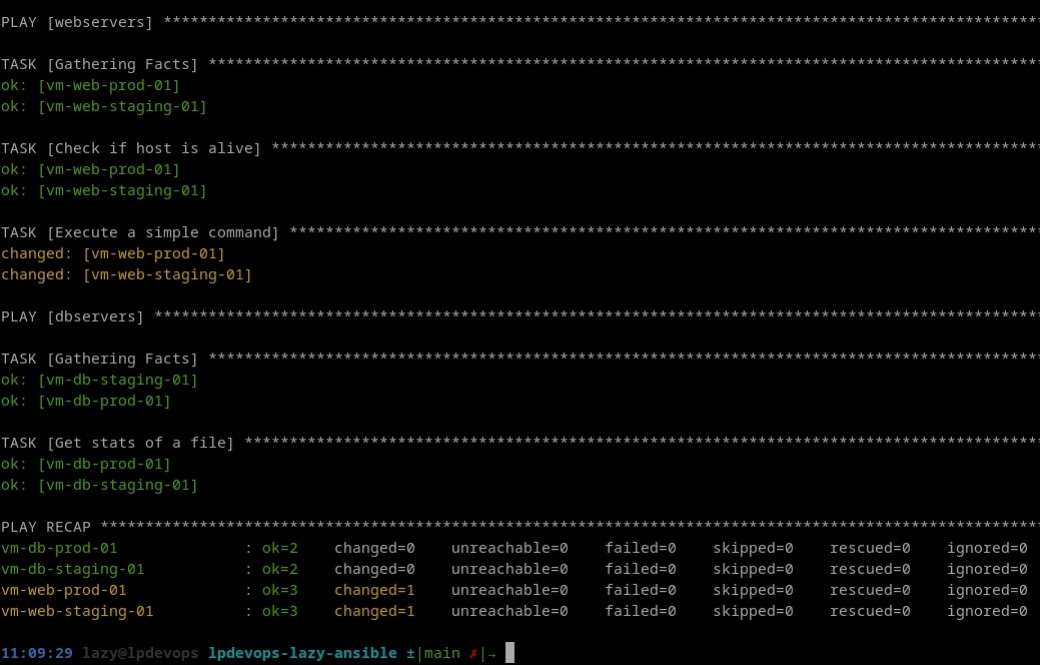The width and height of the screenshot is (1040, 665).
Task: Click host name vm-web-prod-01 in the recap
Action: click(x=64, y=590)
